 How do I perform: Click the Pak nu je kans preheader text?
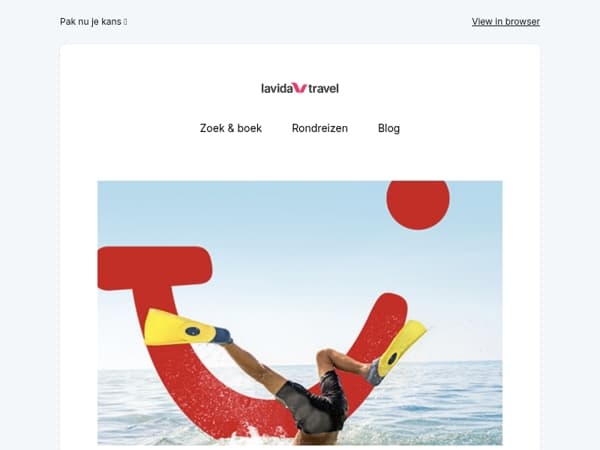click(90, 21)
